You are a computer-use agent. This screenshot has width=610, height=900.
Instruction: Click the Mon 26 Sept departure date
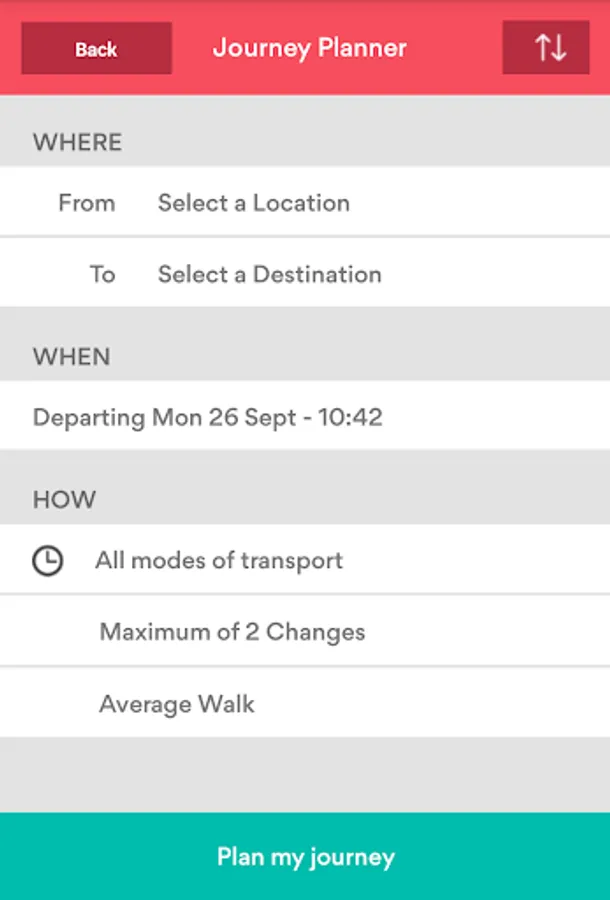tap(223, 417)
